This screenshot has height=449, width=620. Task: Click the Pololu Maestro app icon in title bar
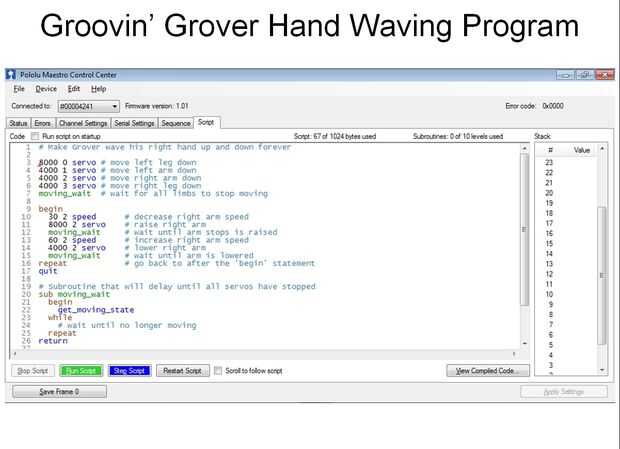11,74
